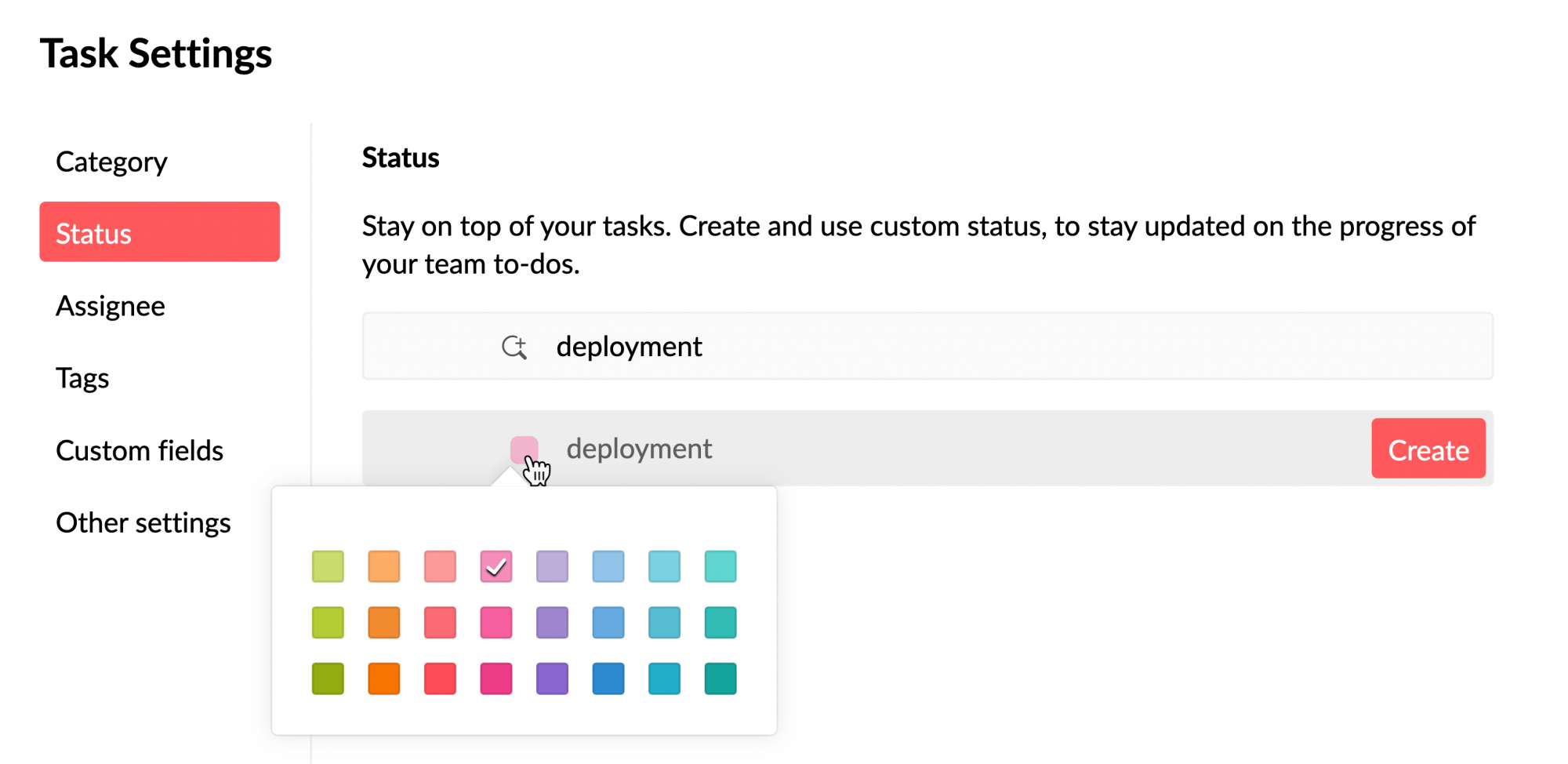Pick the teal swatch in the top row
The image size is (1568, 764).
(720, 566)
